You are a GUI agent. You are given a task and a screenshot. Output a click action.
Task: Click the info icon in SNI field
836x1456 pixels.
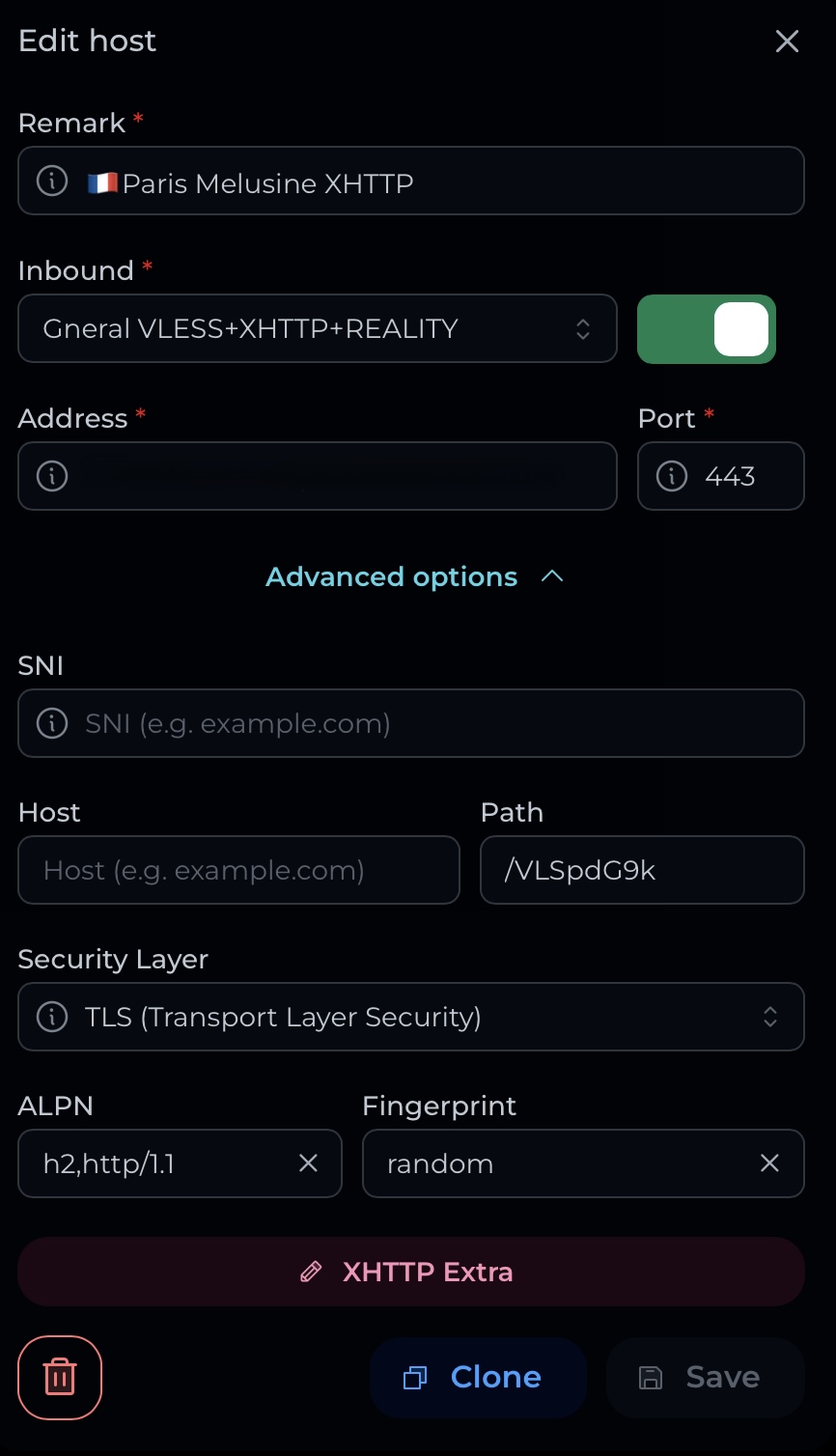52,723
